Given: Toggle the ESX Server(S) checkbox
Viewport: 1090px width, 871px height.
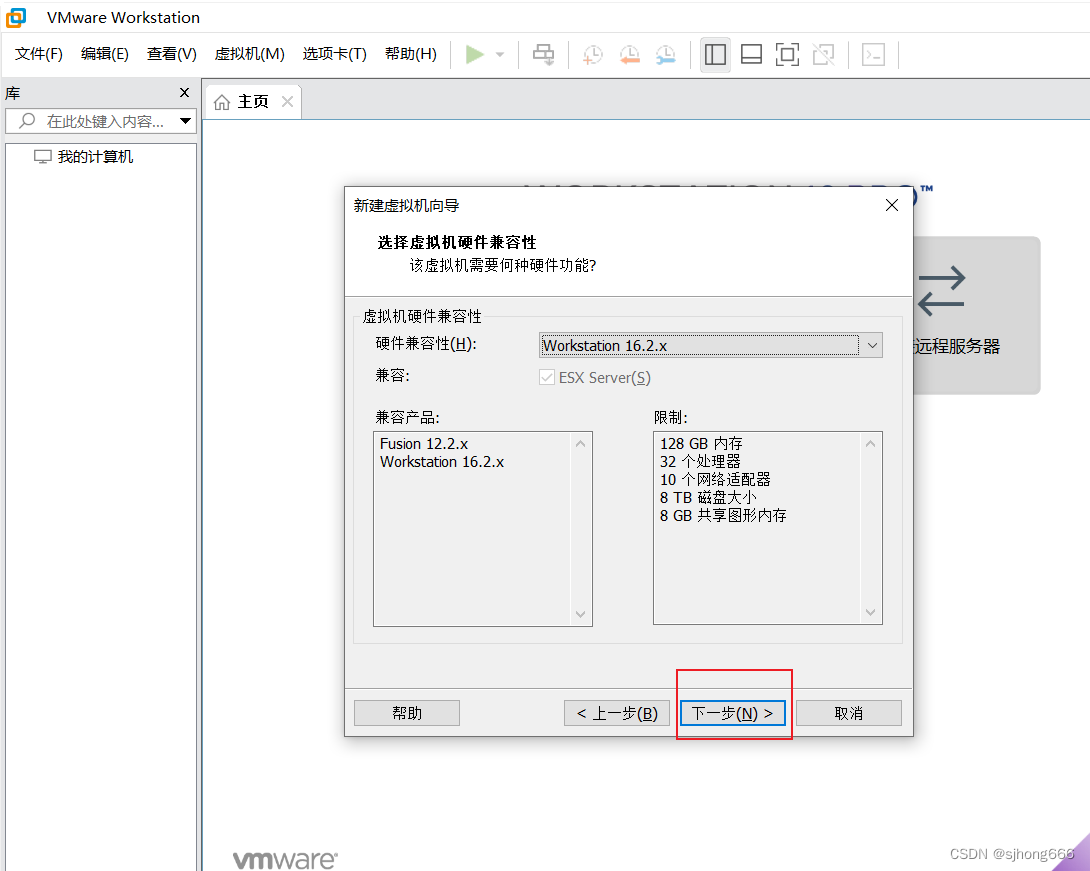Looking at the screenshot, I should 547,377.
